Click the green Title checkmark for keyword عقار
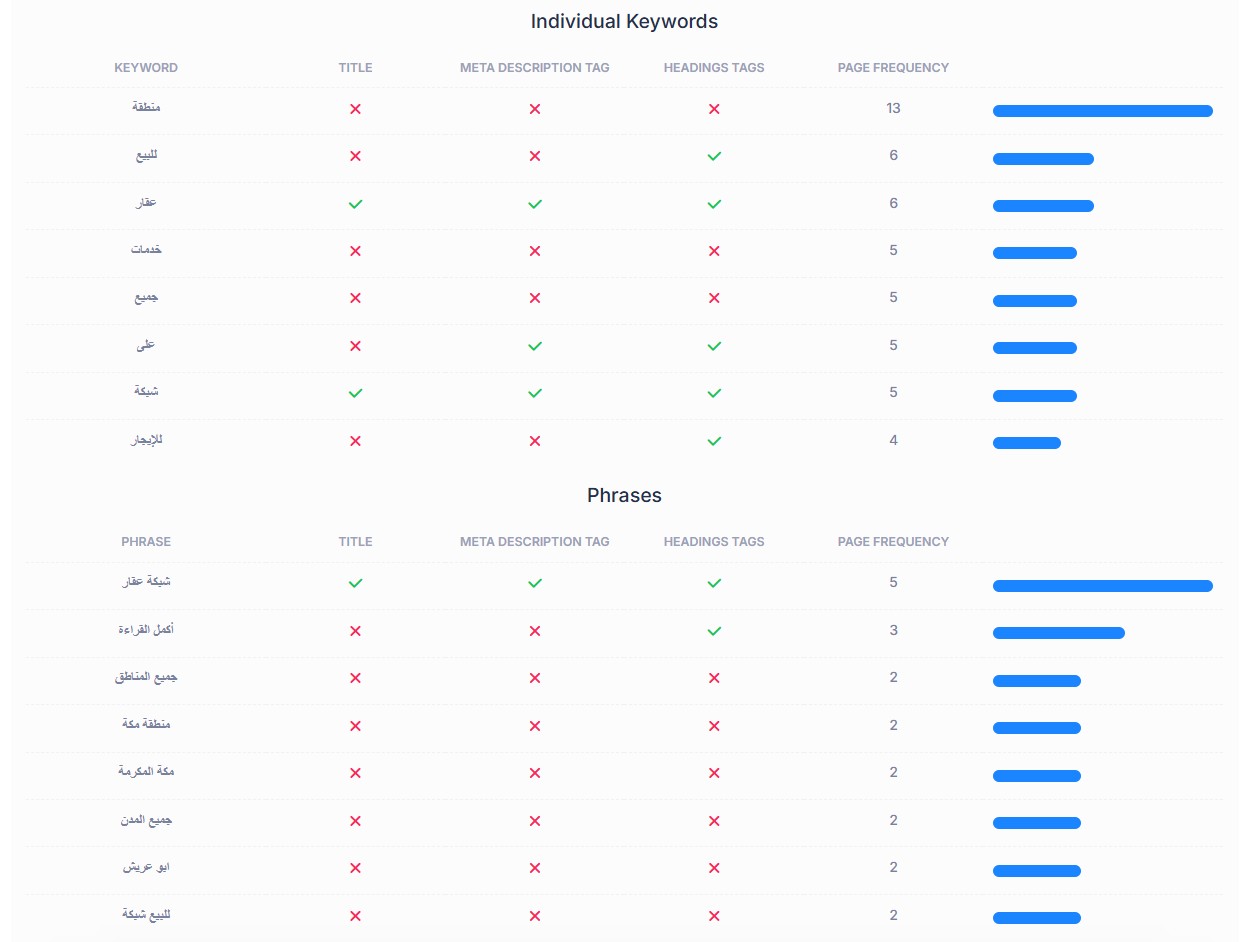The image size is (1245, 942). pos(355,204)
